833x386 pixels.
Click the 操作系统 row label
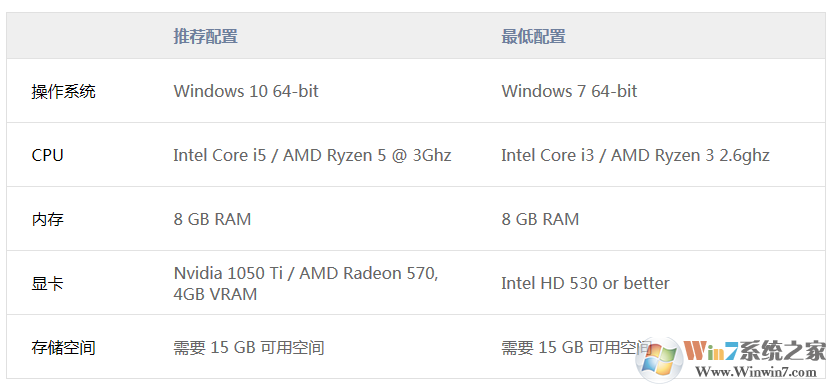(x=63, y=91)
